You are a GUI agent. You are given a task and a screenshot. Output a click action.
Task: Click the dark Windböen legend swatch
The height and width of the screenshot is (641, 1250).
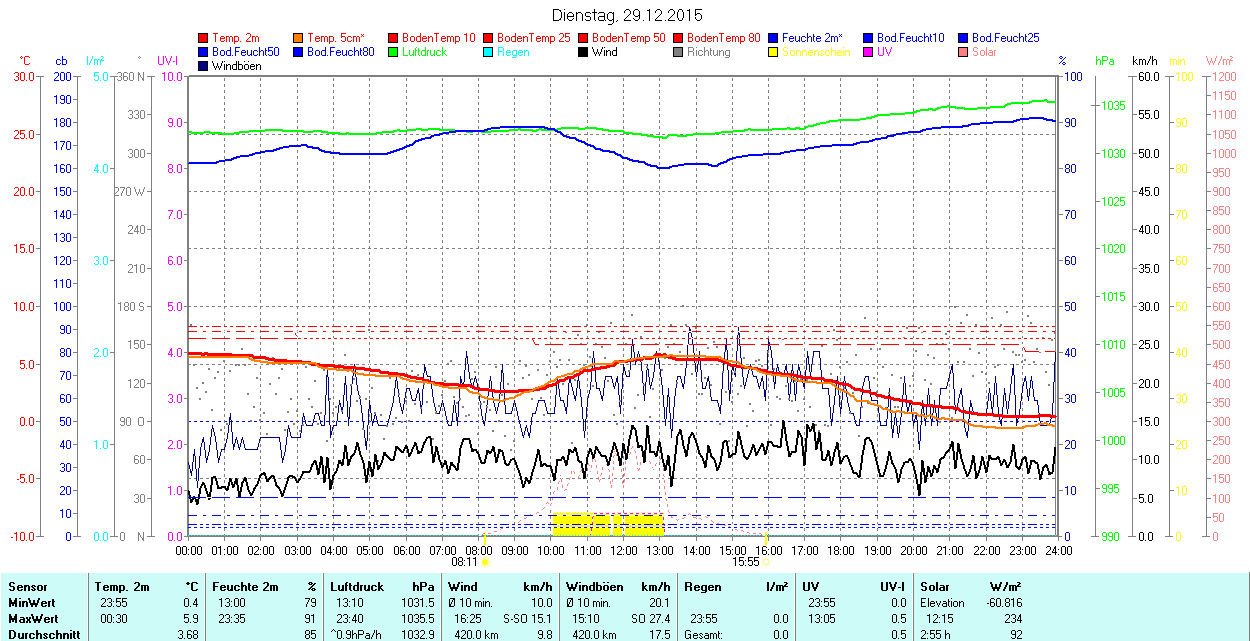(x=204, y=66)
